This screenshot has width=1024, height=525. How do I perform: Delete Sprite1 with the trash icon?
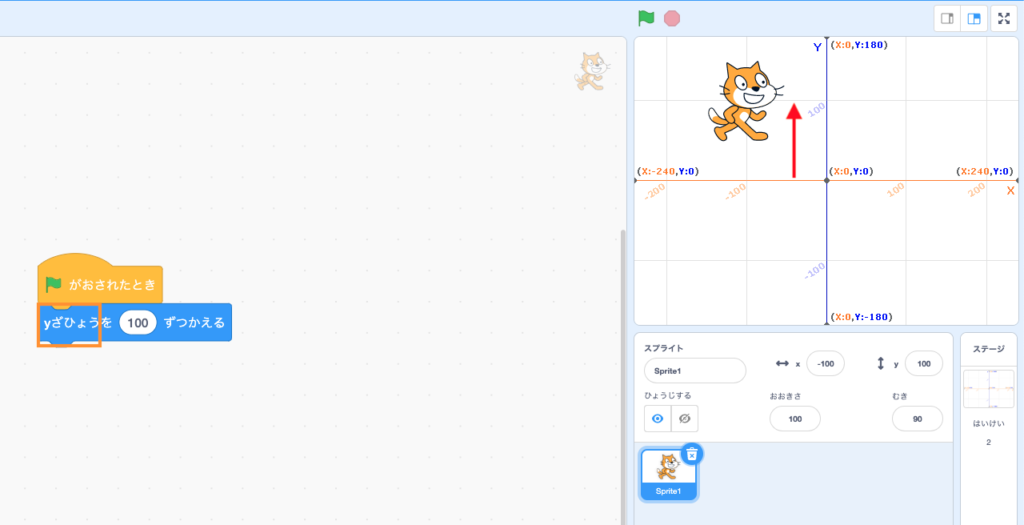tap(692, 454)
